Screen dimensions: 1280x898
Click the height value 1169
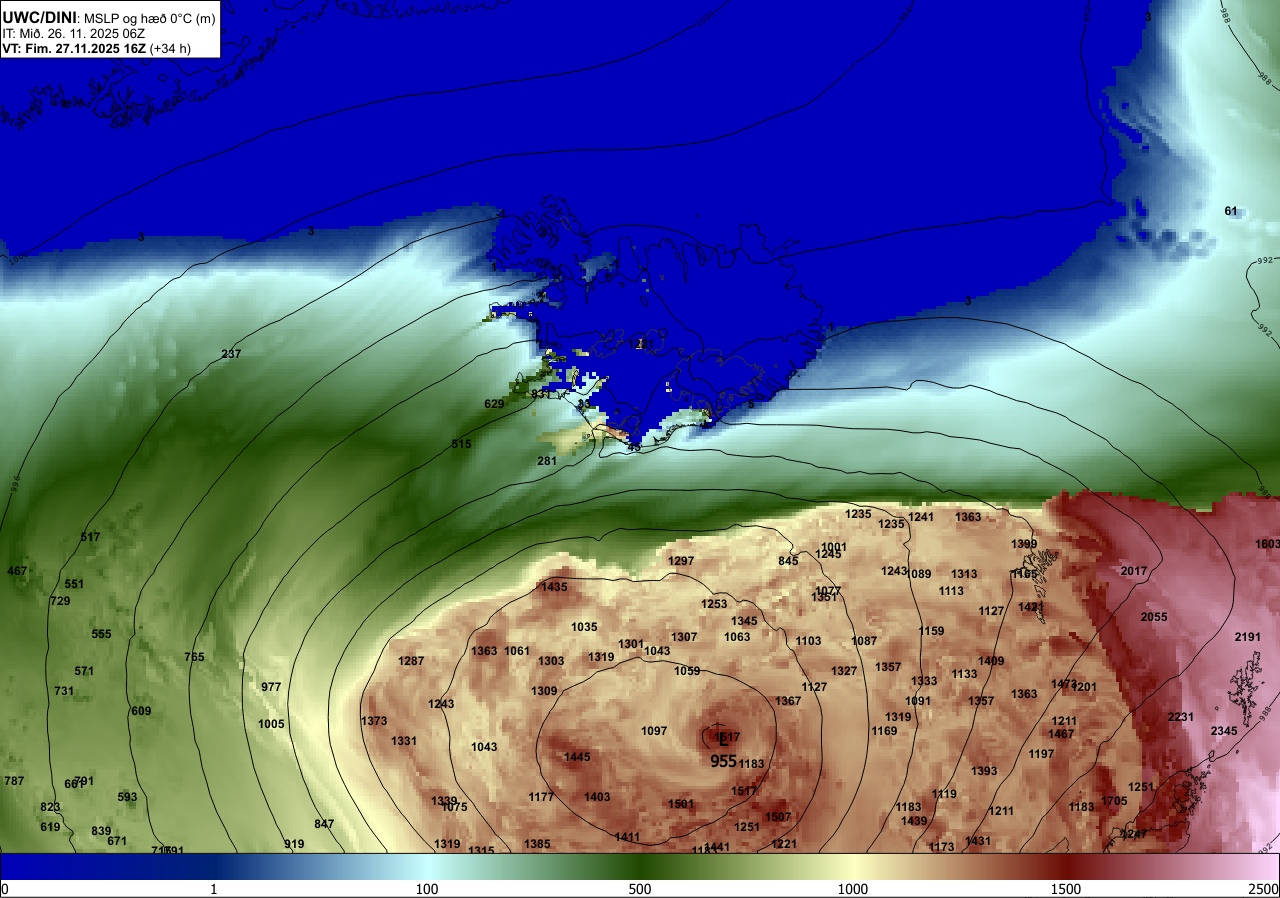[884, 731]
